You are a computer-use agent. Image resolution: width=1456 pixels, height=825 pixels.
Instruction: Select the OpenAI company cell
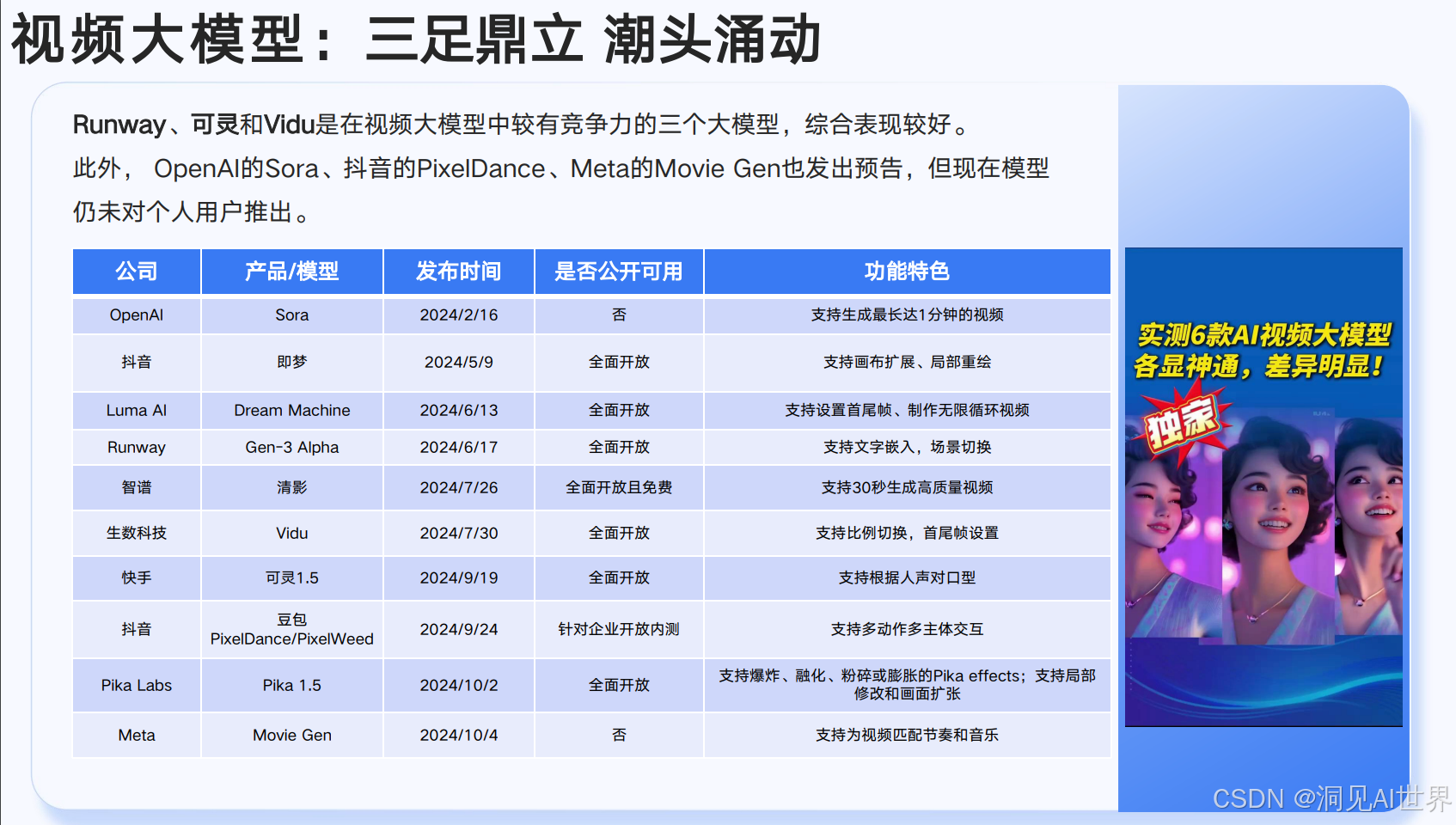(x=137, y=315)
